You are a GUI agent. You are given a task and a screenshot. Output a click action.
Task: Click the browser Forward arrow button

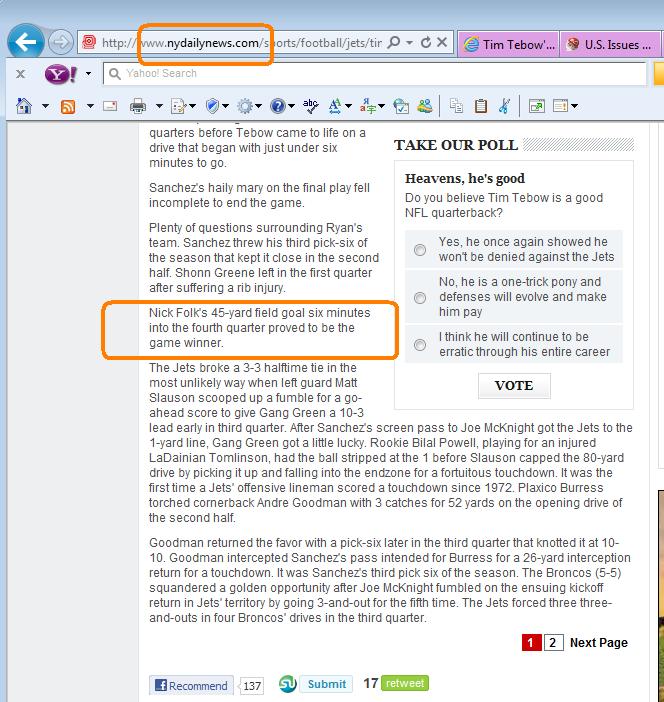[60, 43]
